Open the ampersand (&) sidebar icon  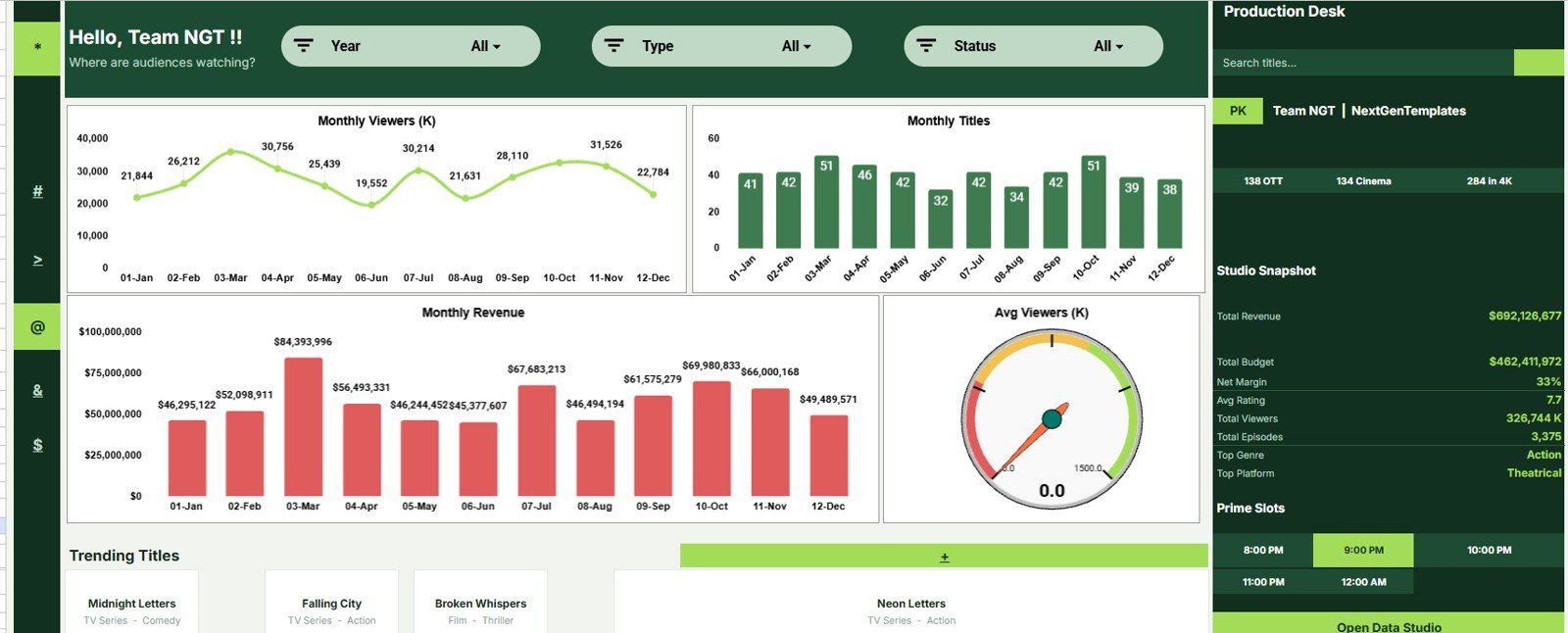37,390
